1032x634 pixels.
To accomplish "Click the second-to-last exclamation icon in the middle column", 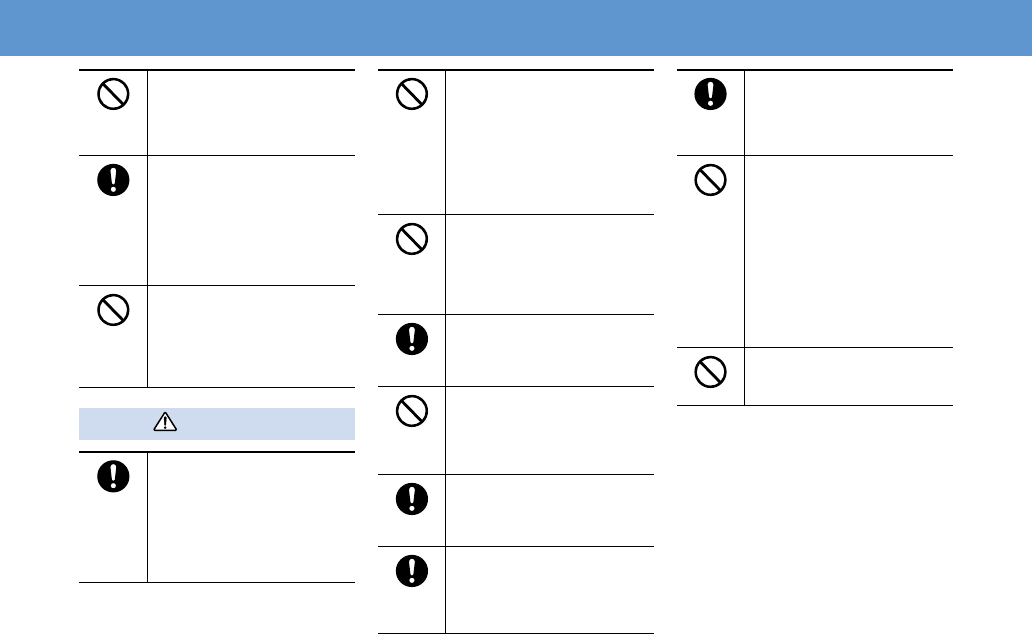I will 412,498.
